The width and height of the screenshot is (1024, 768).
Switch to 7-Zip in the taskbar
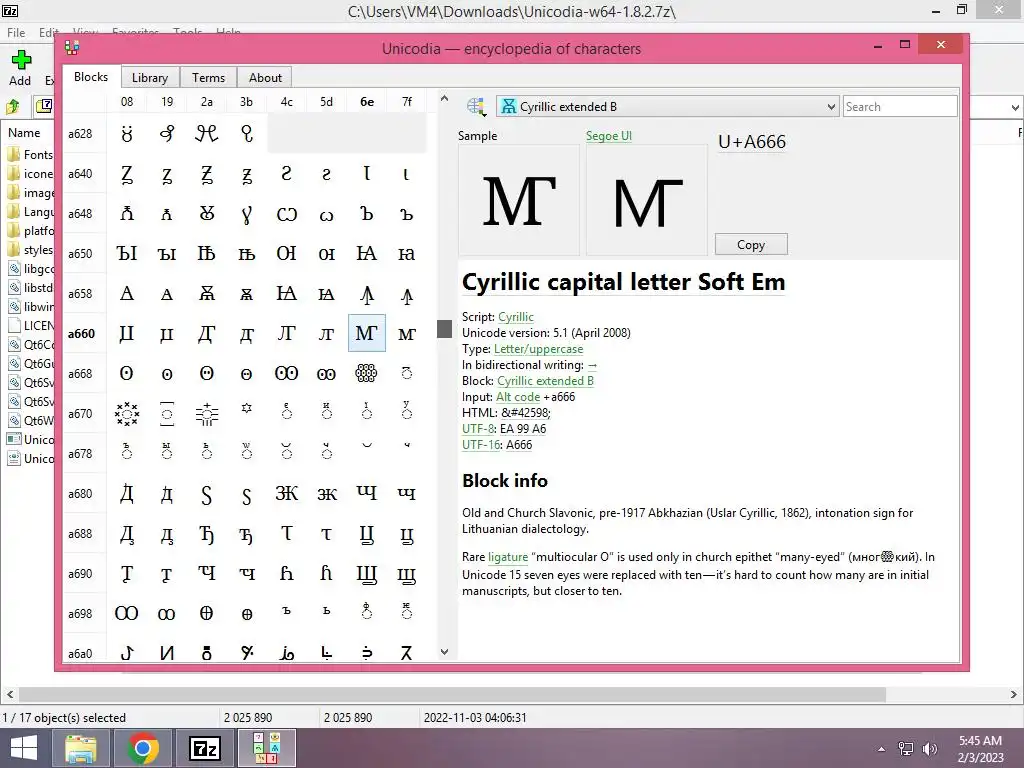coord(204,748)
